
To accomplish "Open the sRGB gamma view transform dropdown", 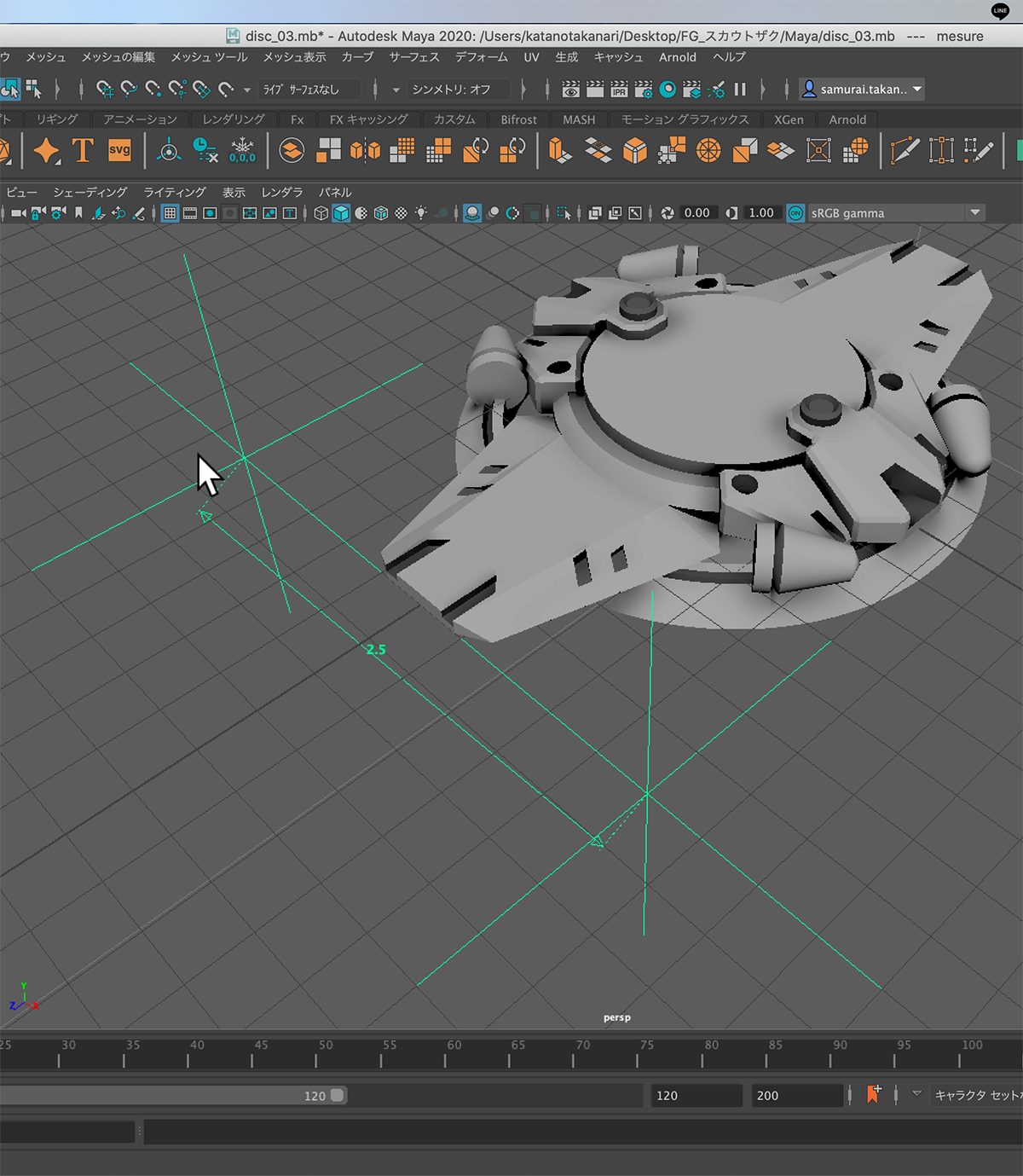I will (896, 213).
